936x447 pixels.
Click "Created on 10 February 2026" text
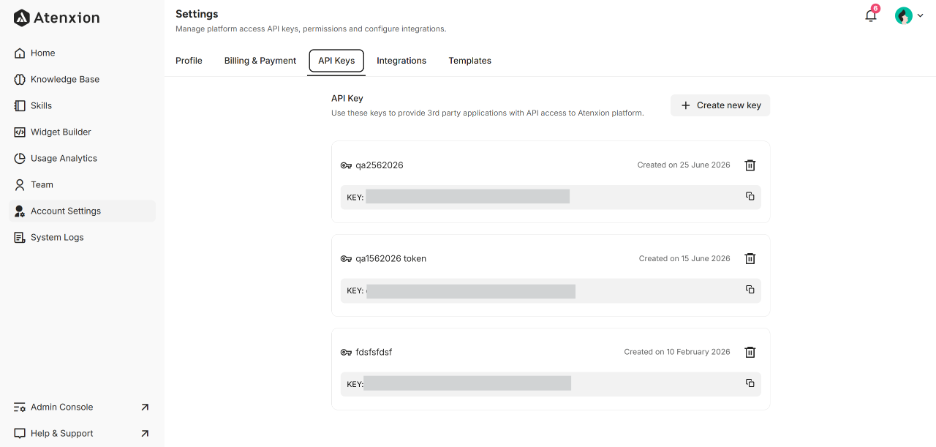[677, 352]
